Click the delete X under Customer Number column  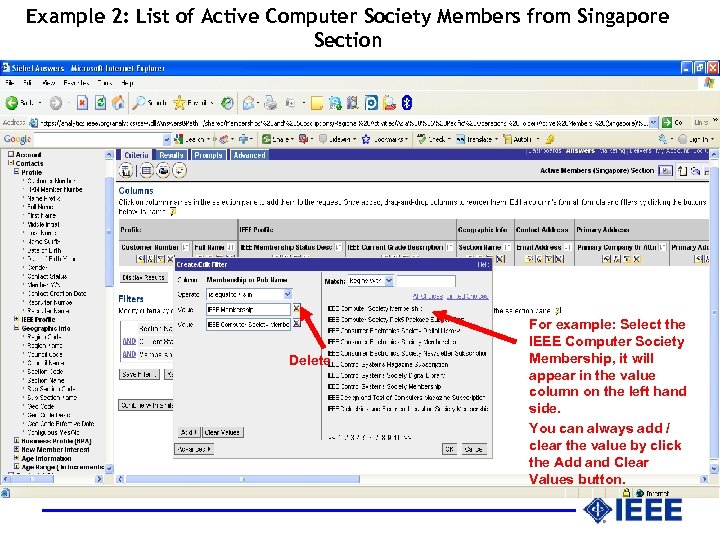coord(170,259)
